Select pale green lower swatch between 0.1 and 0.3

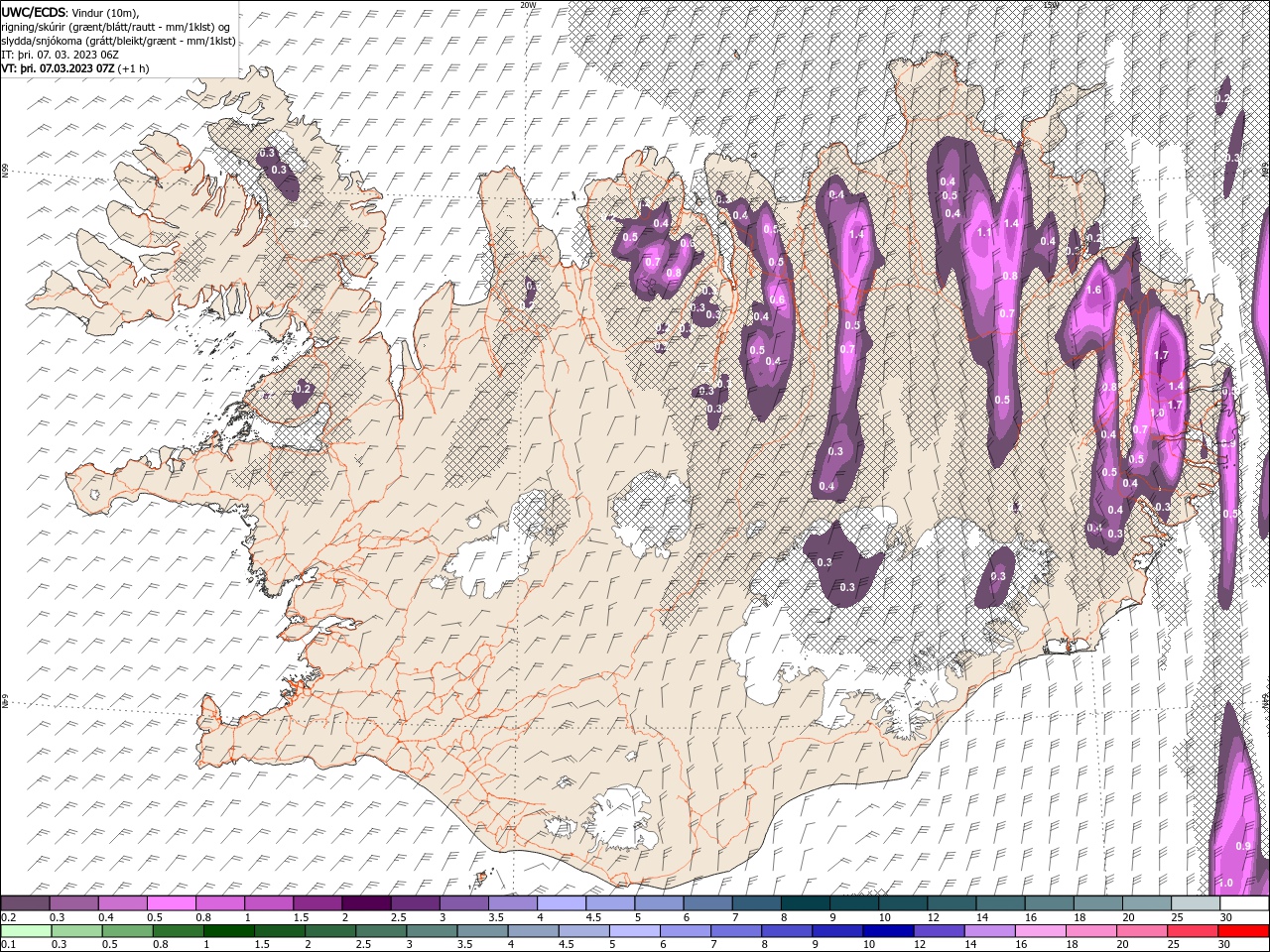click(26, 930)
